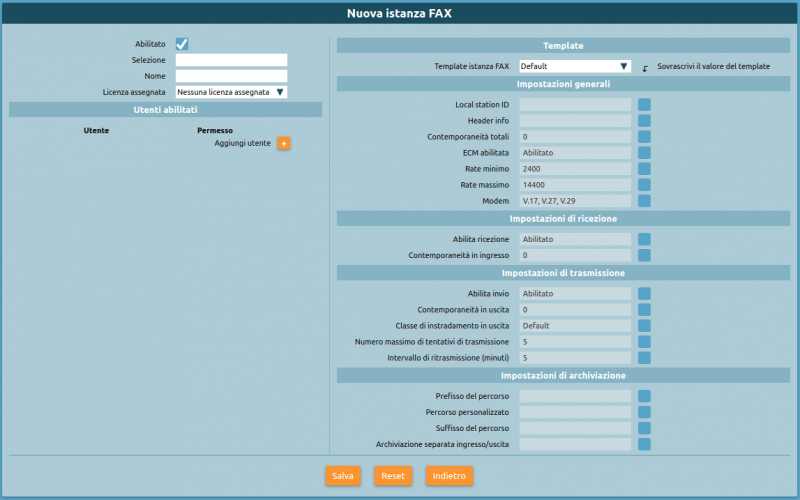Click the override arrow icon next to Template dropdown

[x=645, y=67]
